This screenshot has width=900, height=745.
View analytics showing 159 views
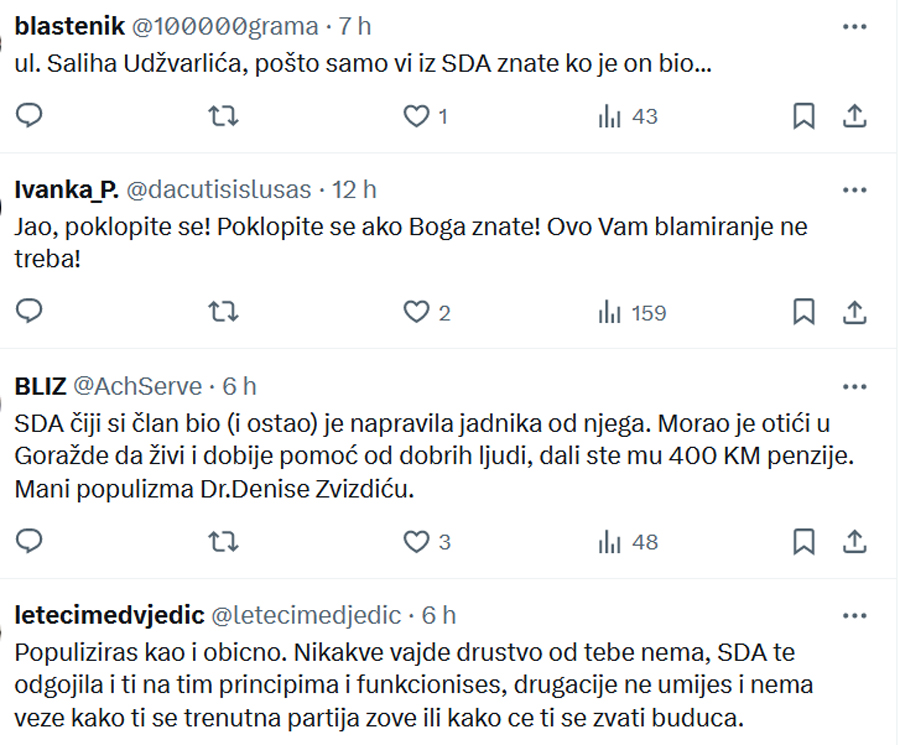tap(632, 313)
